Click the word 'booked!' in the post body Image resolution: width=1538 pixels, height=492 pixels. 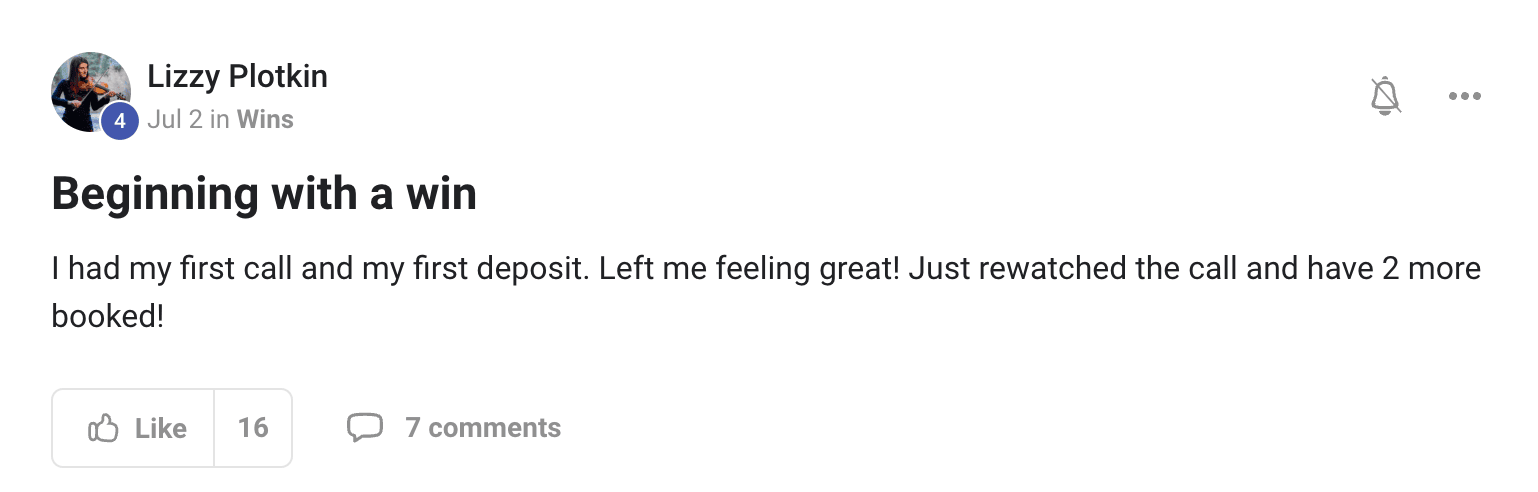(107, 316)
